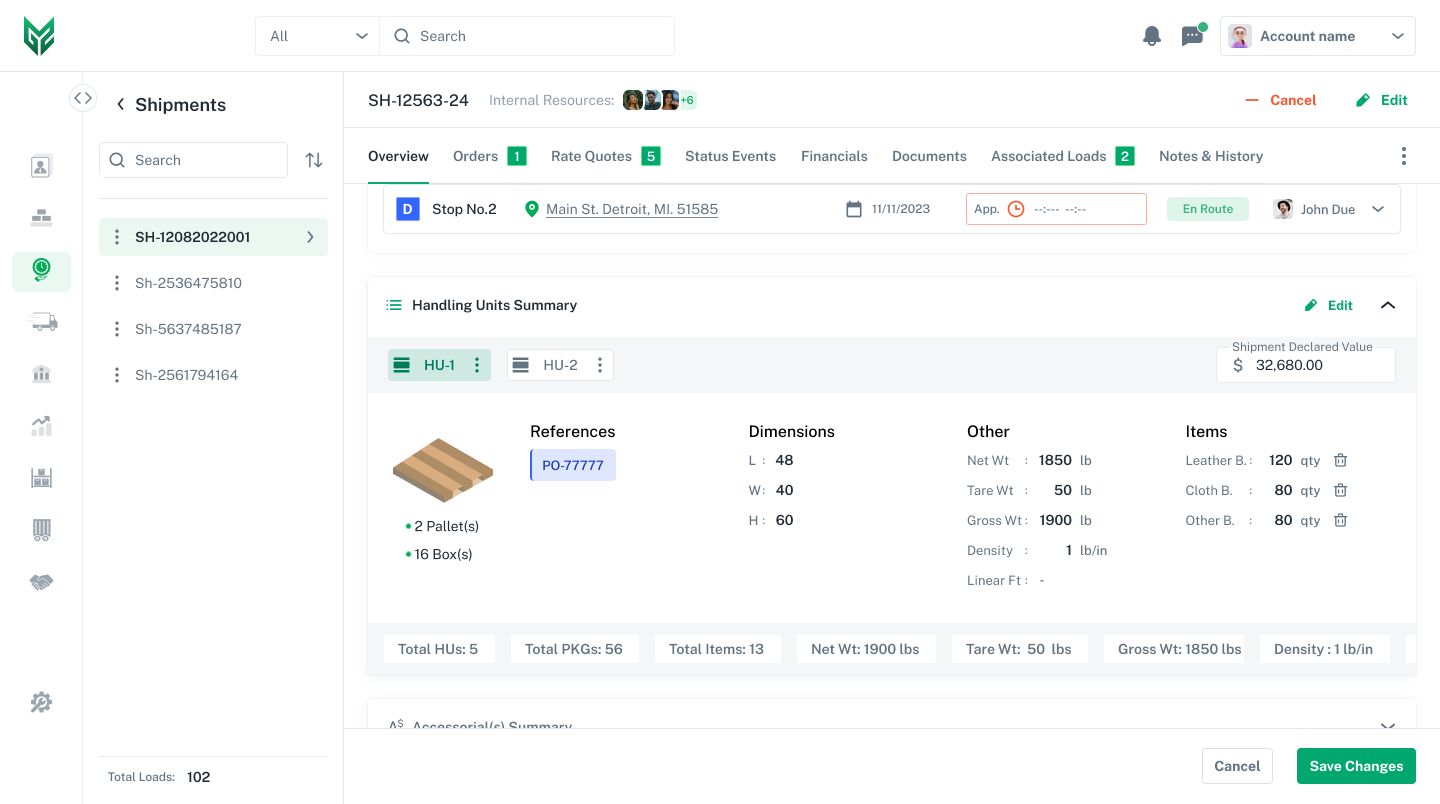Focus the top global Search field
Screen dimensions: 1440x804
(527, 36)
